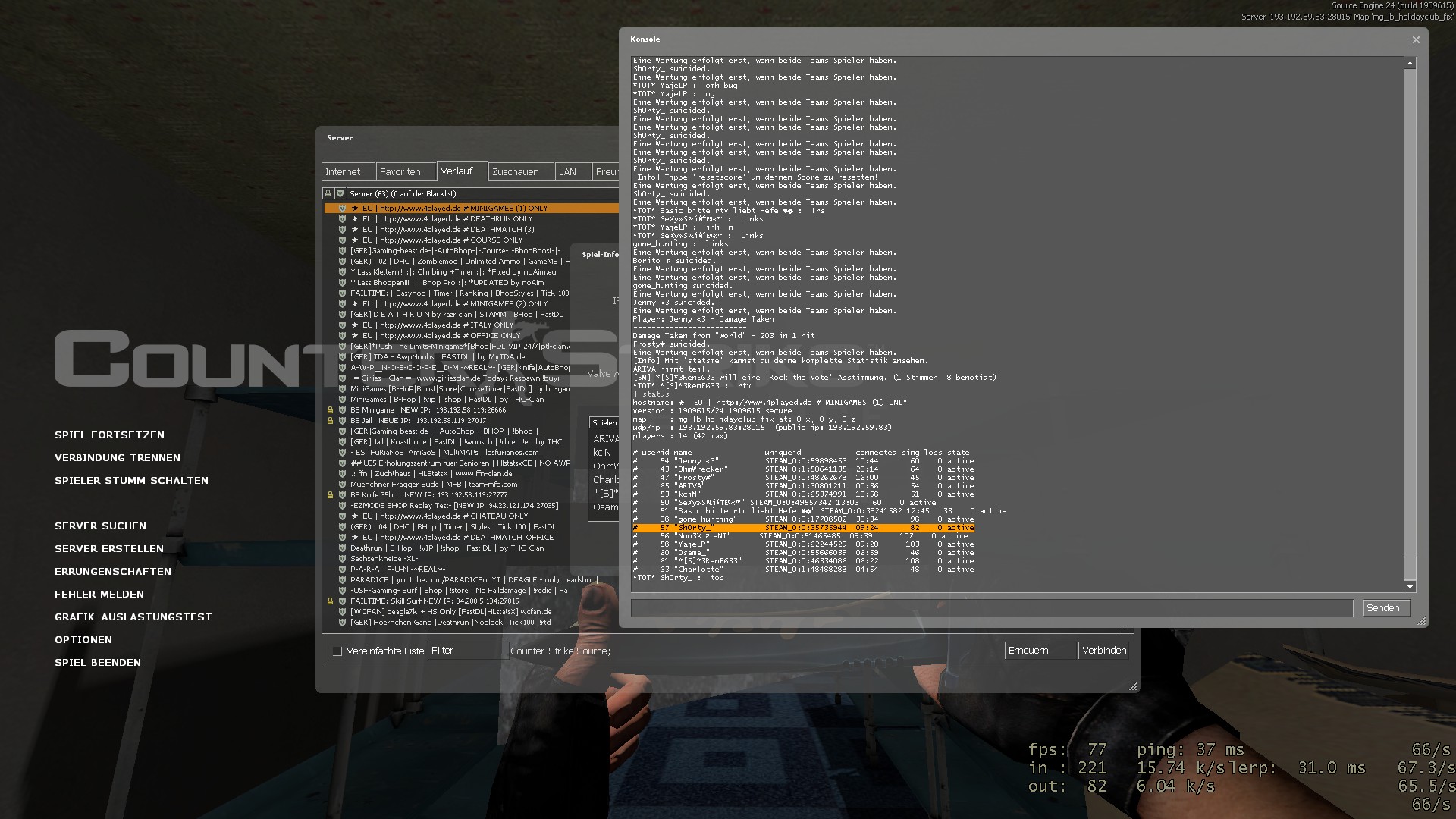Select server "BB Jail NEUE IP: 193.192.58.119:27017"
The height and width of the screenshot is (819, 1456).
(472, 420)
